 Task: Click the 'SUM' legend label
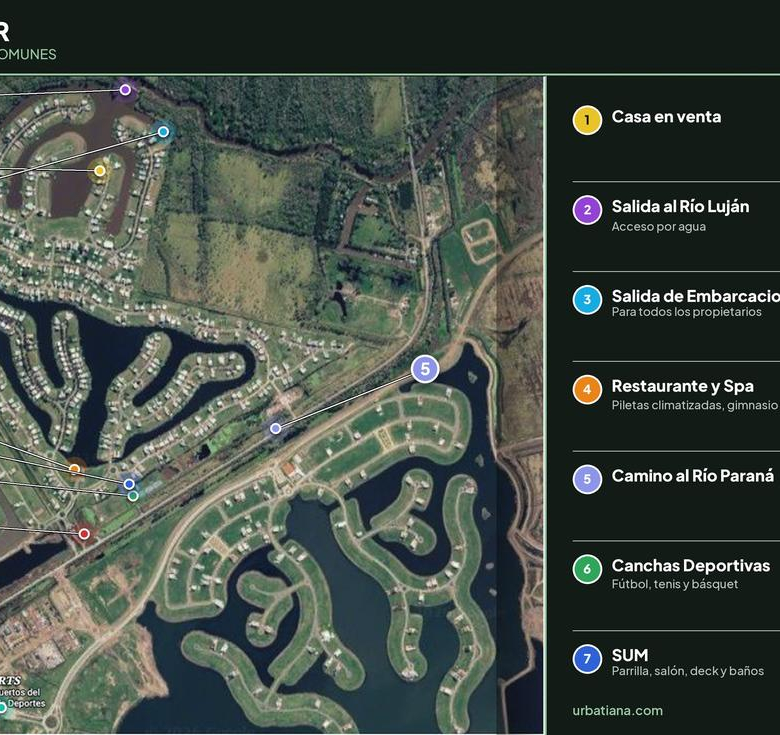click(630, 655)
